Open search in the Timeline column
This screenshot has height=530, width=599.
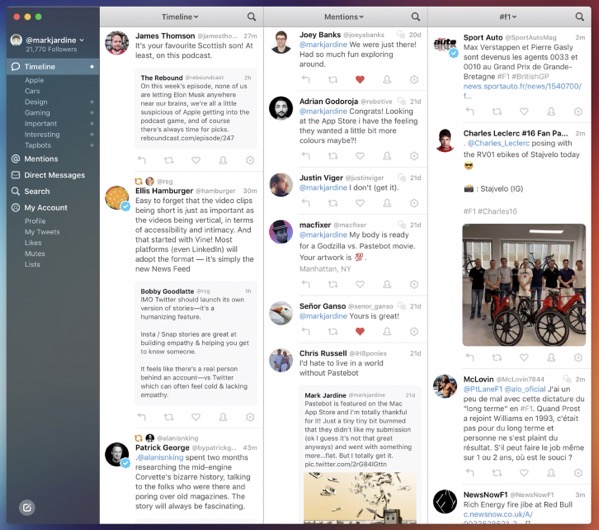251,16
